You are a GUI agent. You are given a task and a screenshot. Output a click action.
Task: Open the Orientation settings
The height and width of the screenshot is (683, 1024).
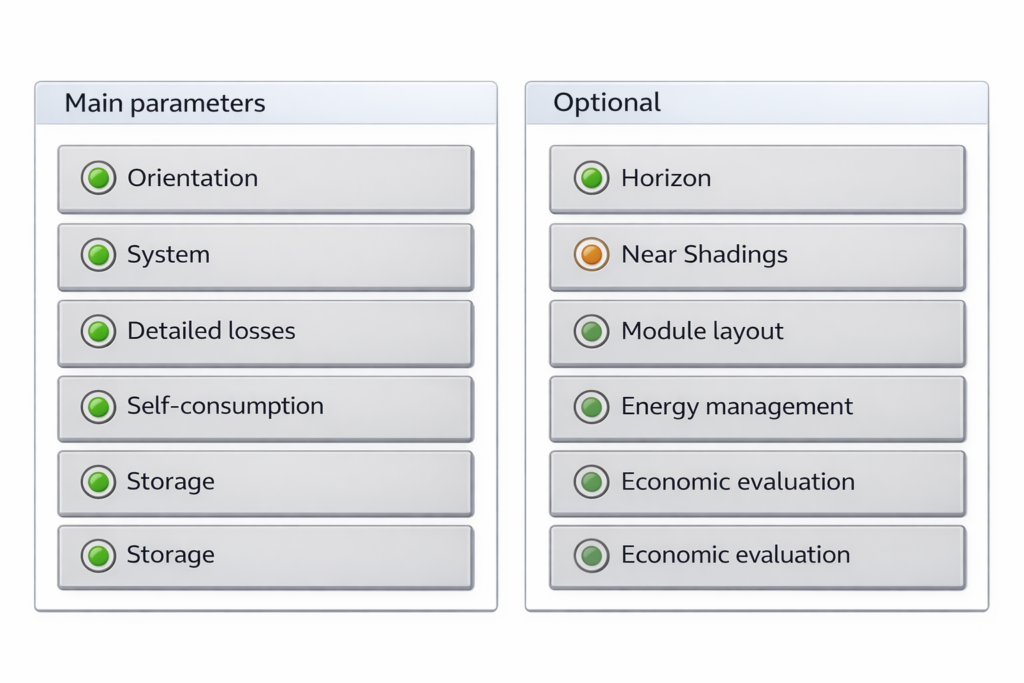click(x=265, y=178)
